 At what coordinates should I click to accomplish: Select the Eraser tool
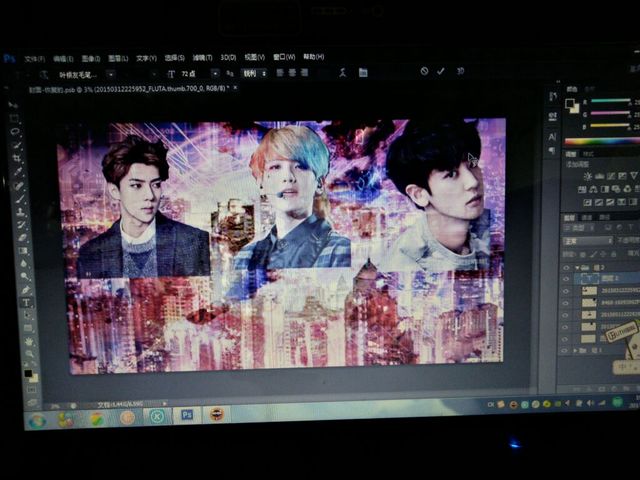(x=22, y=238)
